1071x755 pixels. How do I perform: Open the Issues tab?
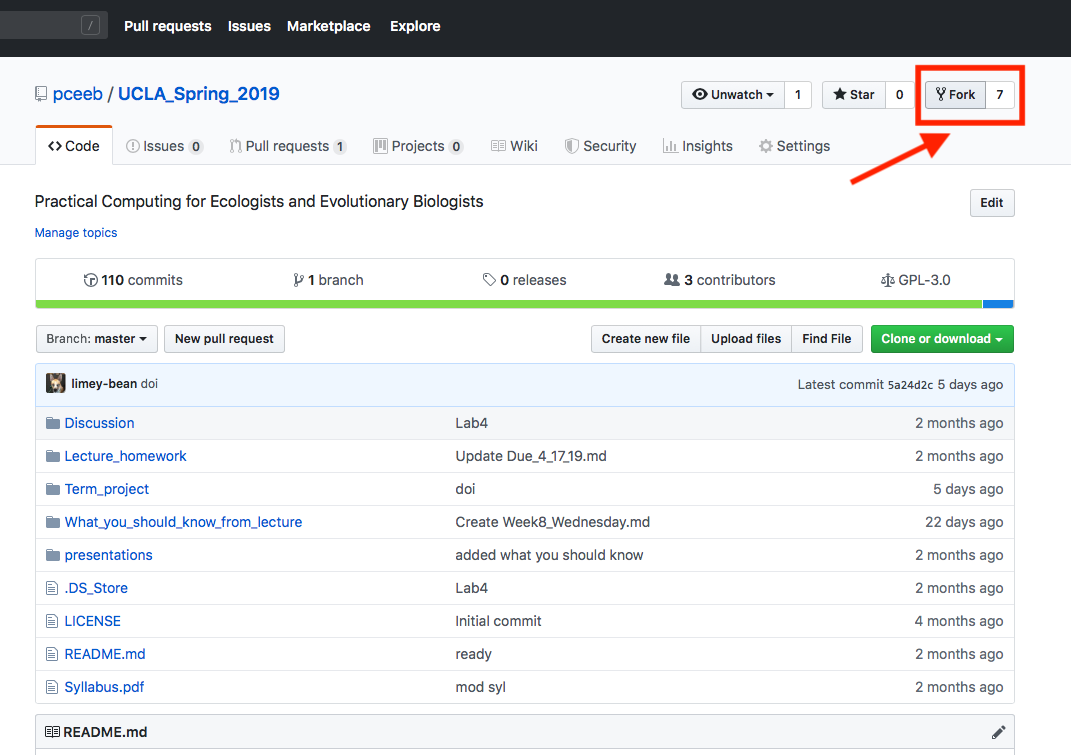(x=164, y=146)
